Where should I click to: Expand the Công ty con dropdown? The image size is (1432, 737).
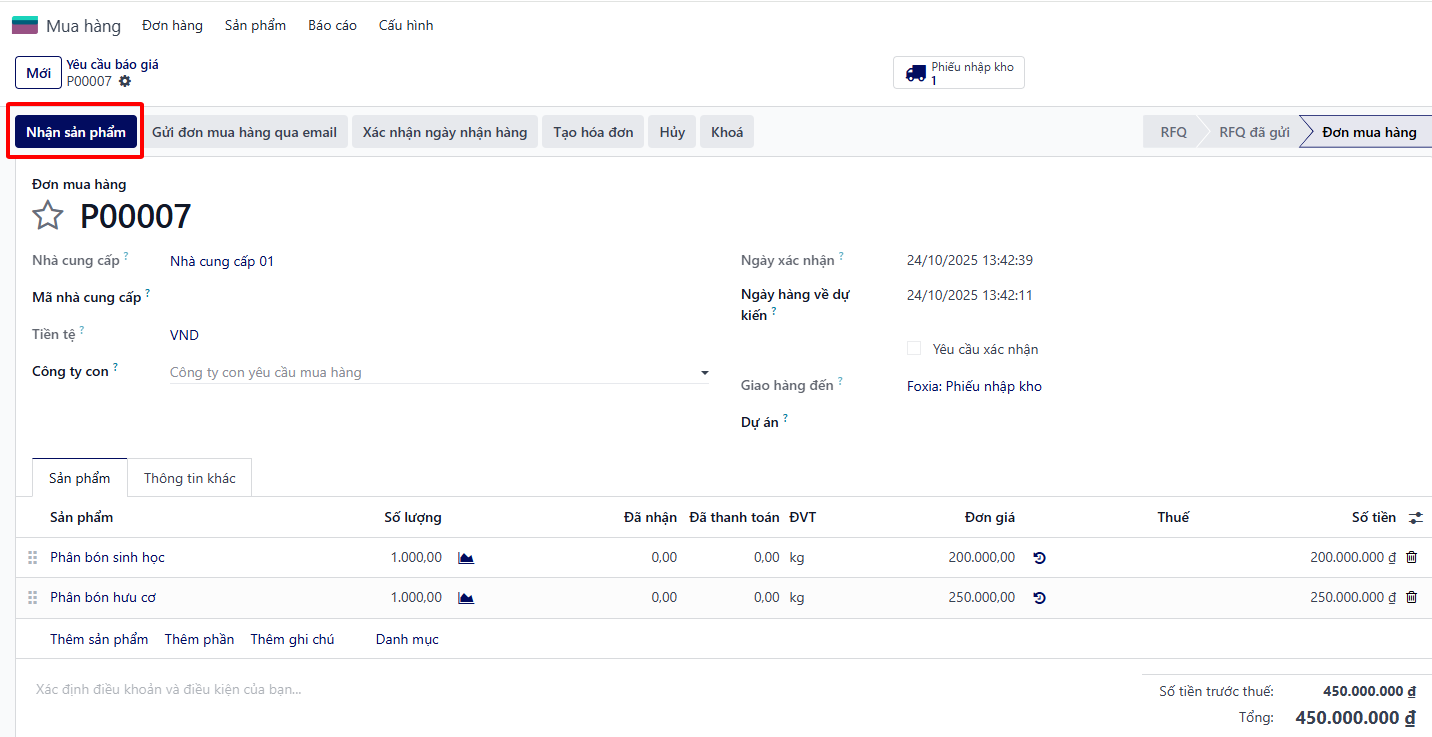click(x=704, y=373)
